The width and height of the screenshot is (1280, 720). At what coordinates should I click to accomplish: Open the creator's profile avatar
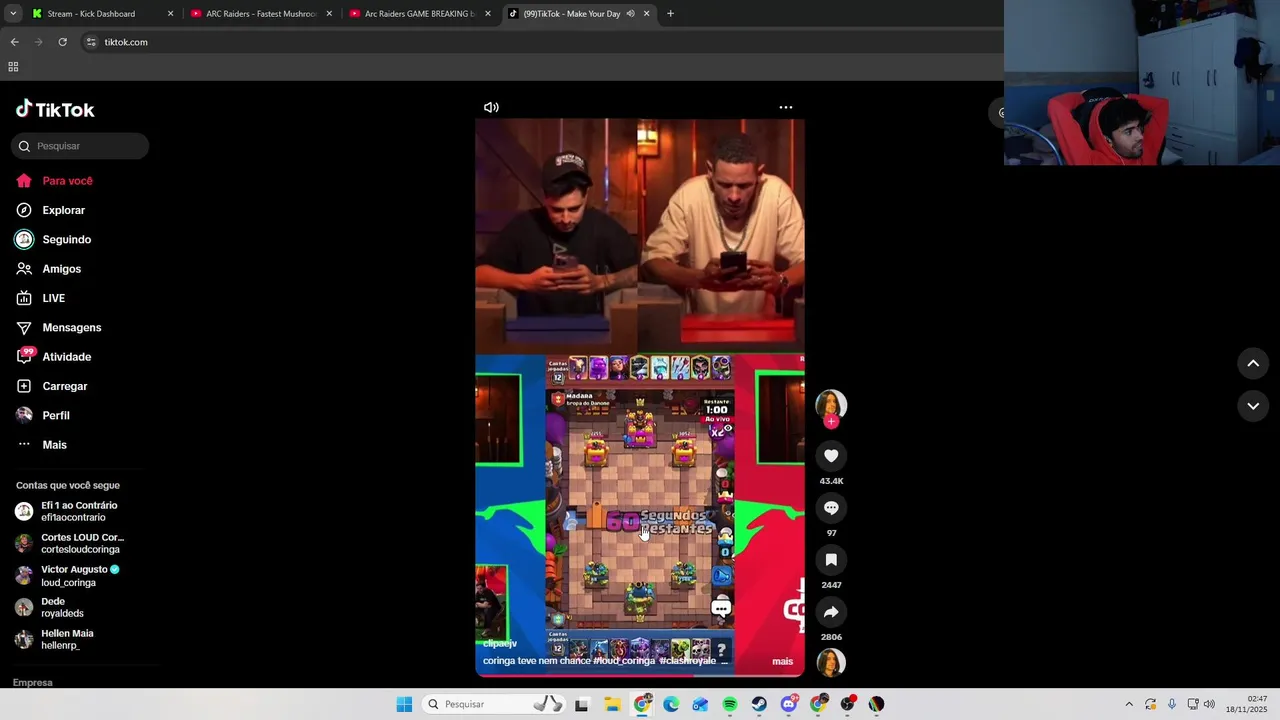coord(831,404)
